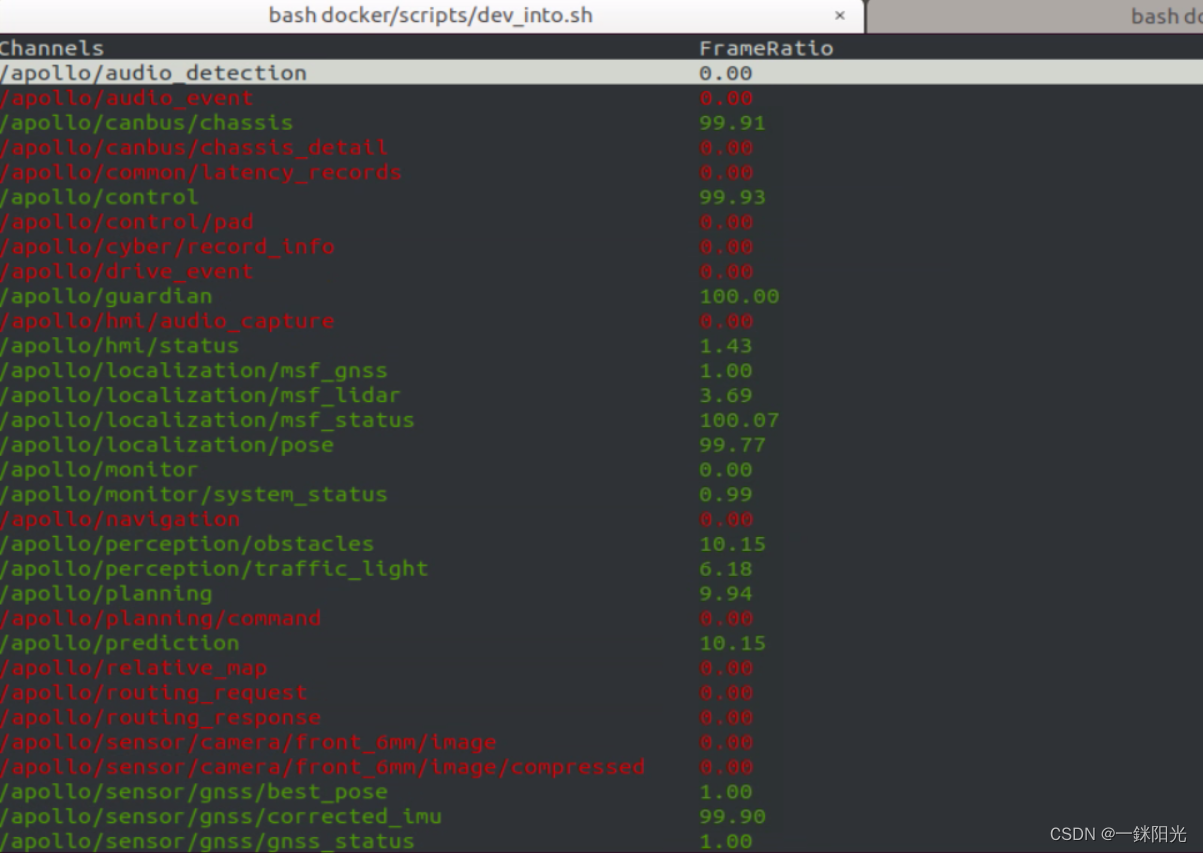Viewport: 1203px width, 853px height.
Task: Select the /apollo/localization/msf_gnss channel
Action: [194, 371]
